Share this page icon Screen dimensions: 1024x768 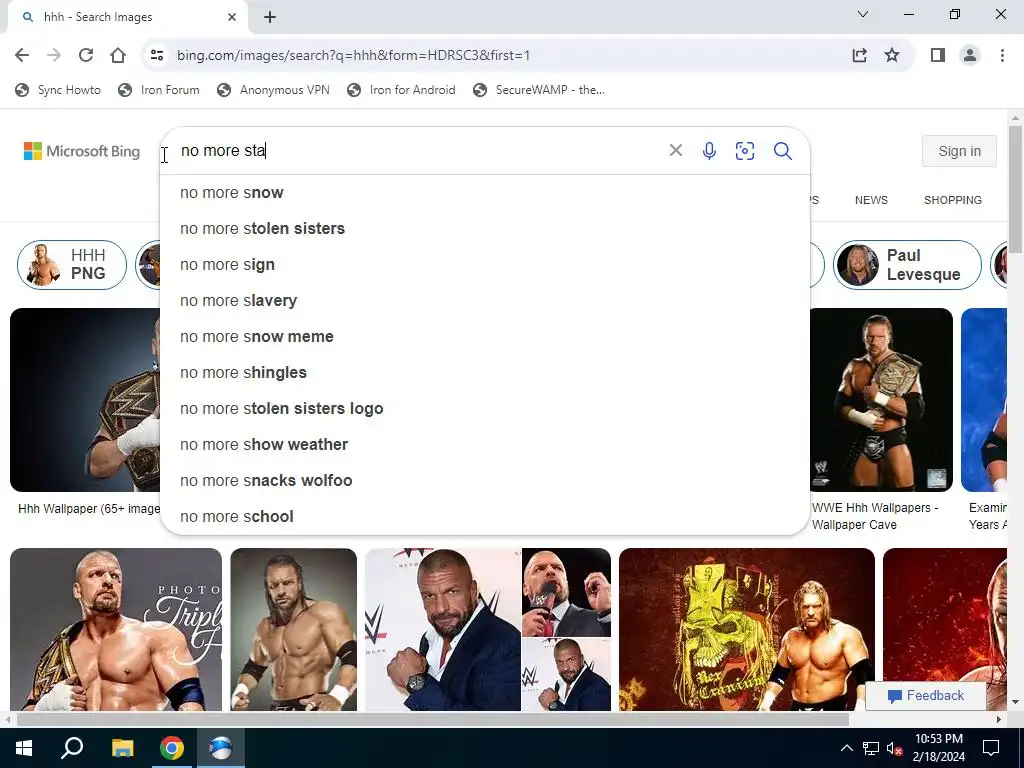[x=859, y=56]
